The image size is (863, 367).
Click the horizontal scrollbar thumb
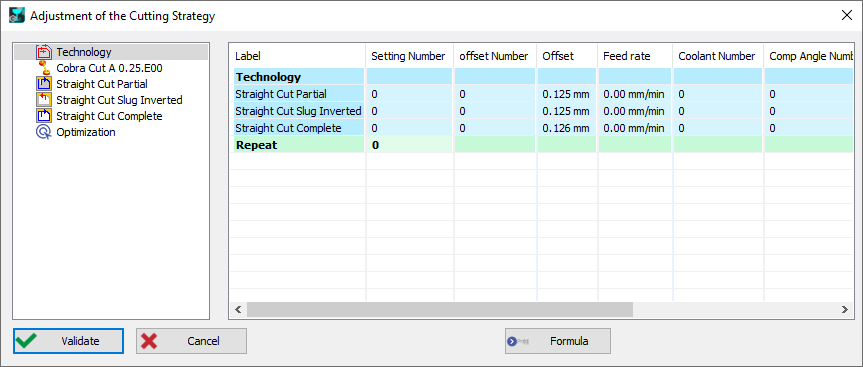tap(440, 310)
